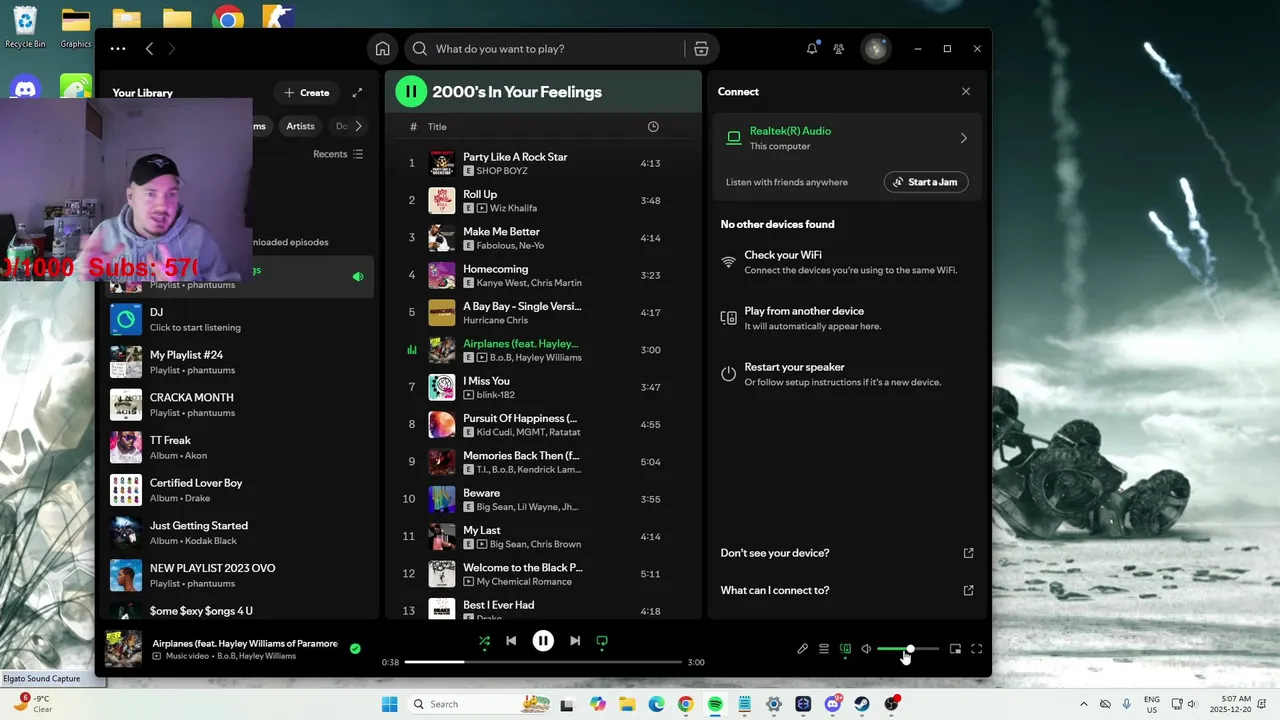The height and width of the screenshot is (720, 1280).
Task: Open lyrics microphone icon
Action: coord(802,649)
